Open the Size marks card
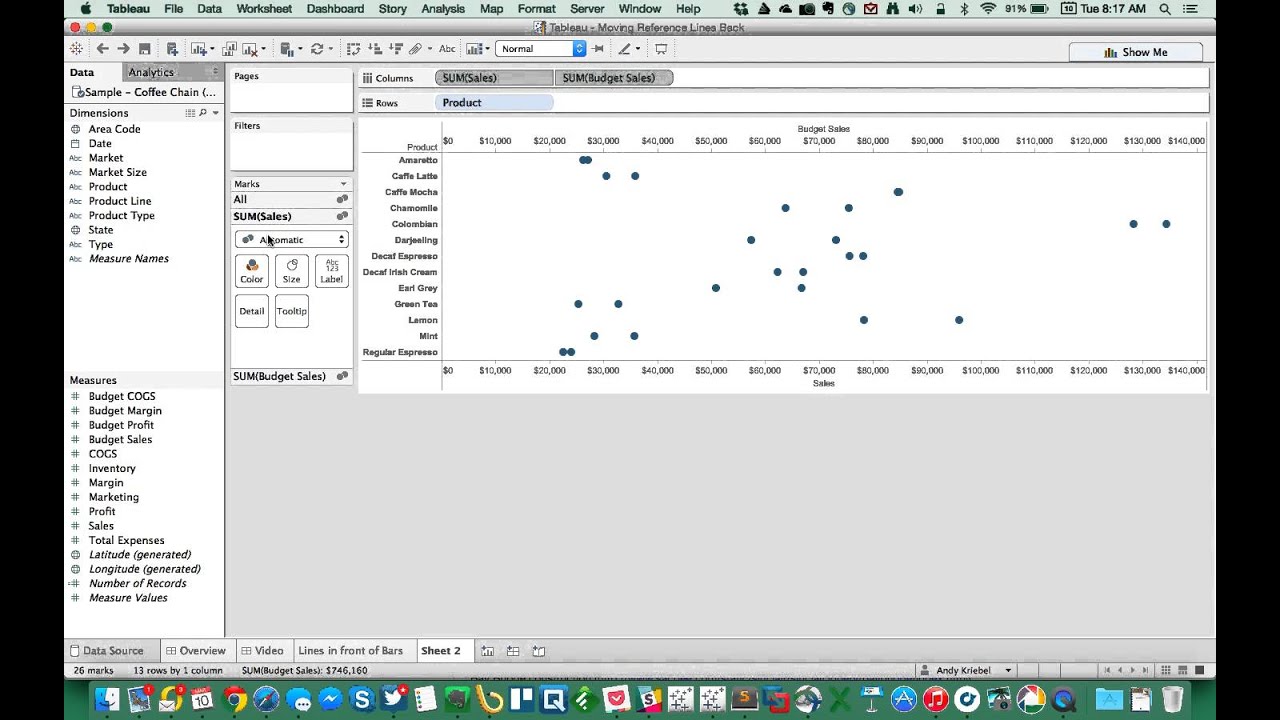The image size is (1280, 720). tap(291, 271)
